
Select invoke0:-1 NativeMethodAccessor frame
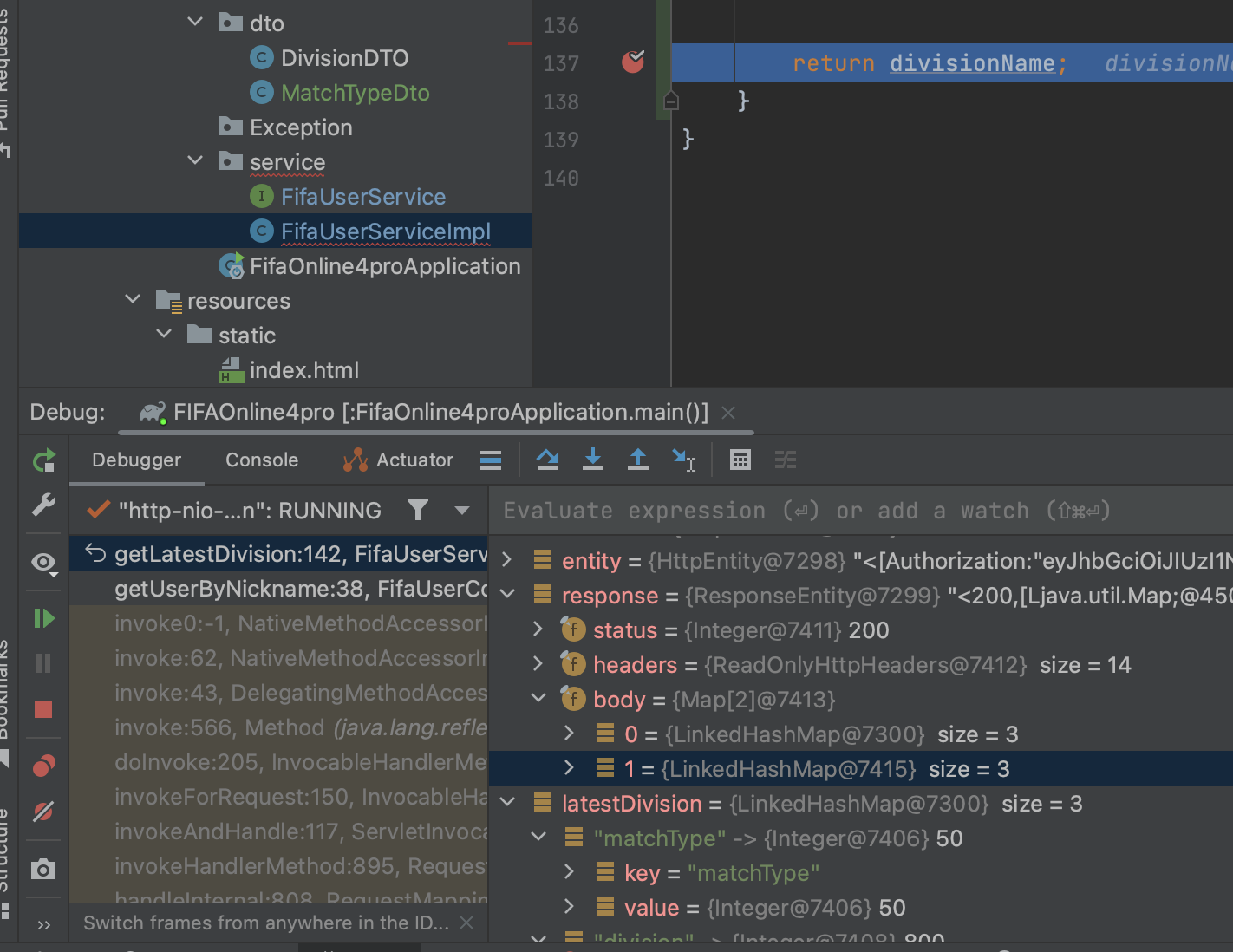(278, 623)
